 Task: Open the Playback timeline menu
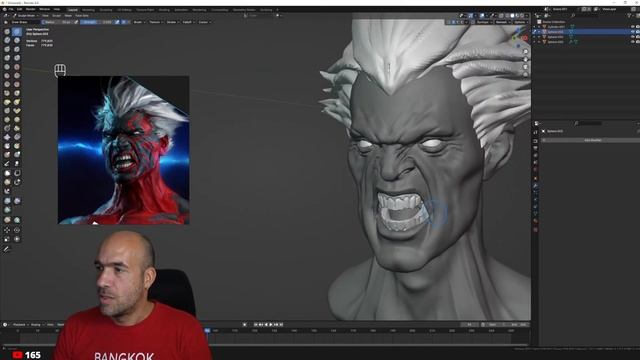pos(19,324)
